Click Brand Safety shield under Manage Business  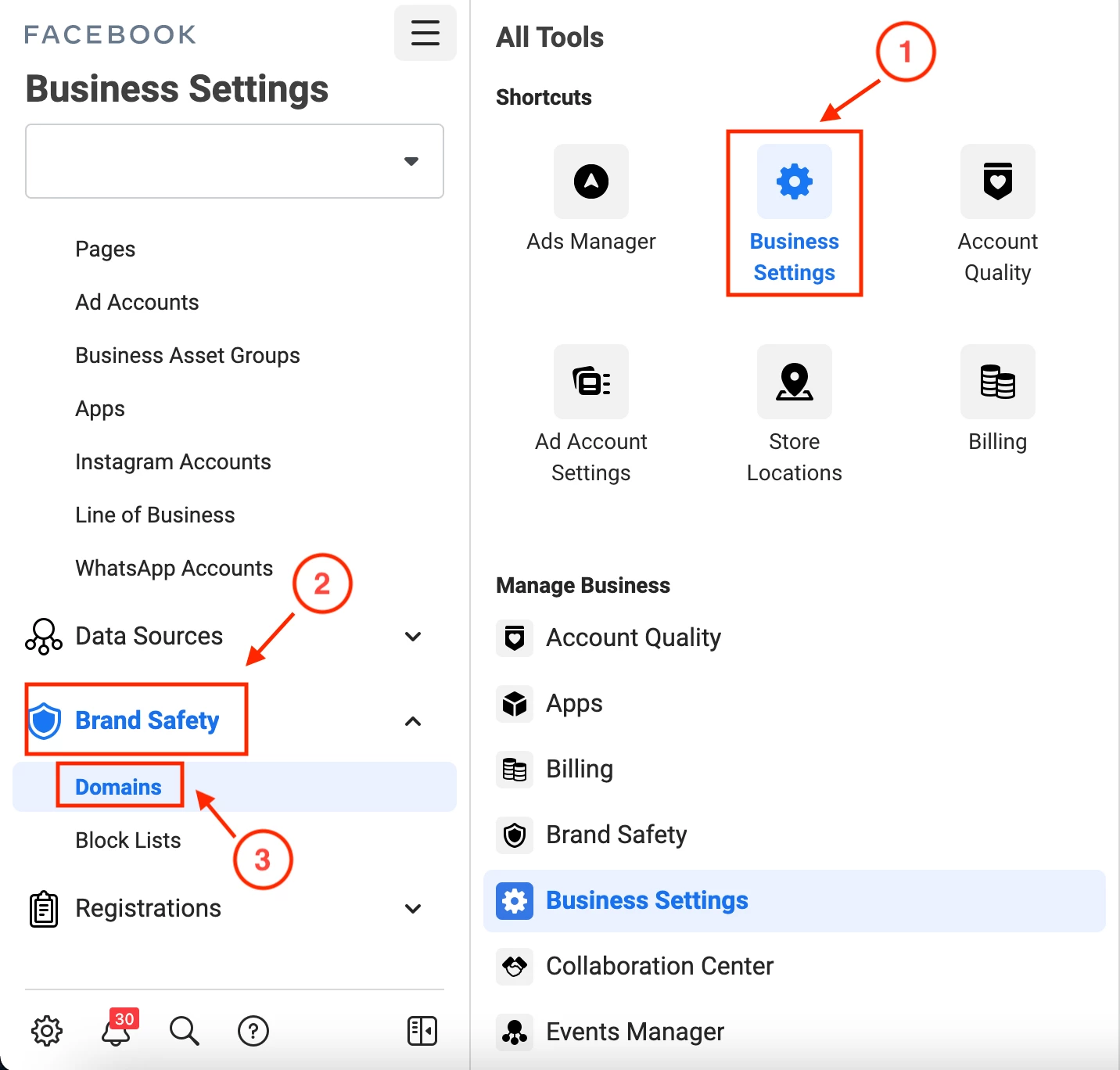point(515,835)
